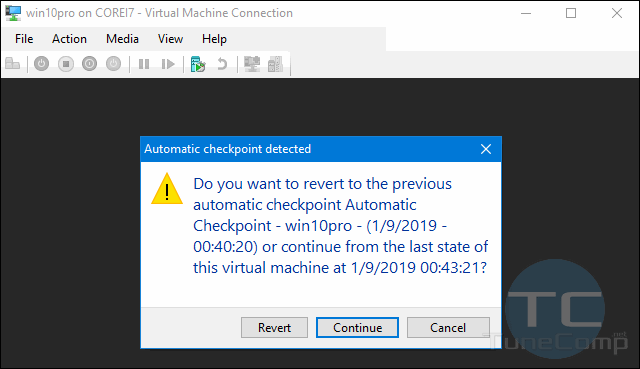Click the Start power icon in toolbar
The image size is (640, 369).
click(x=42, y=64)
